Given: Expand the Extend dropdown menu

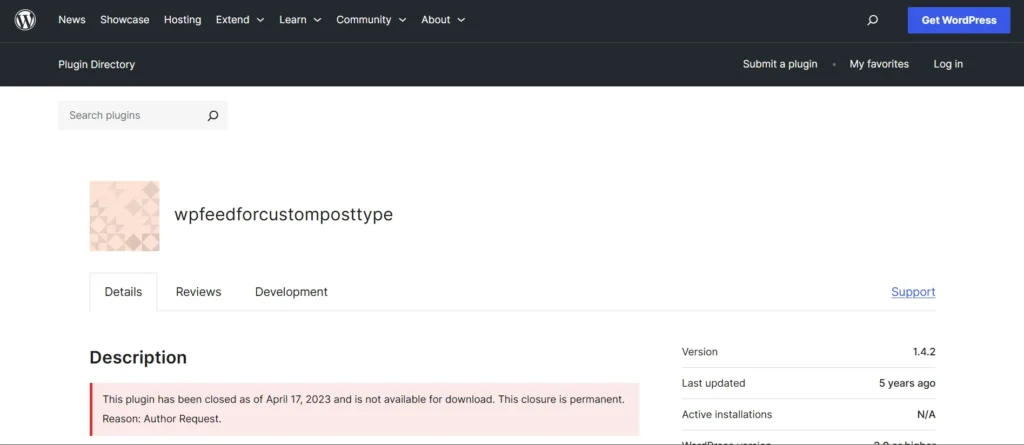Looking at the screenshot, I should tap(240, 20).
